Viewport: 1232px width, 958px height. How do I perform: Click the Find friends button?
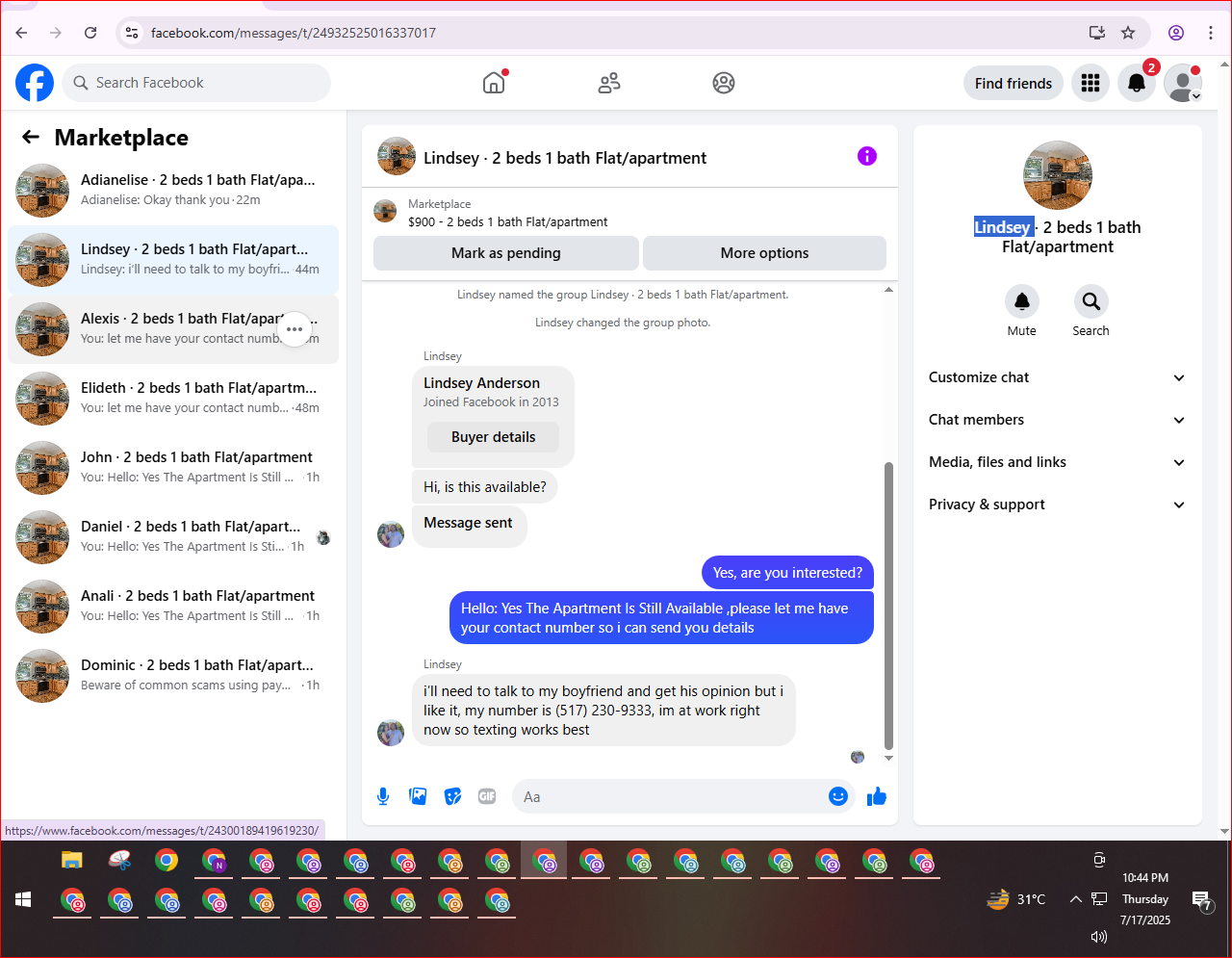coord(1014,84)
